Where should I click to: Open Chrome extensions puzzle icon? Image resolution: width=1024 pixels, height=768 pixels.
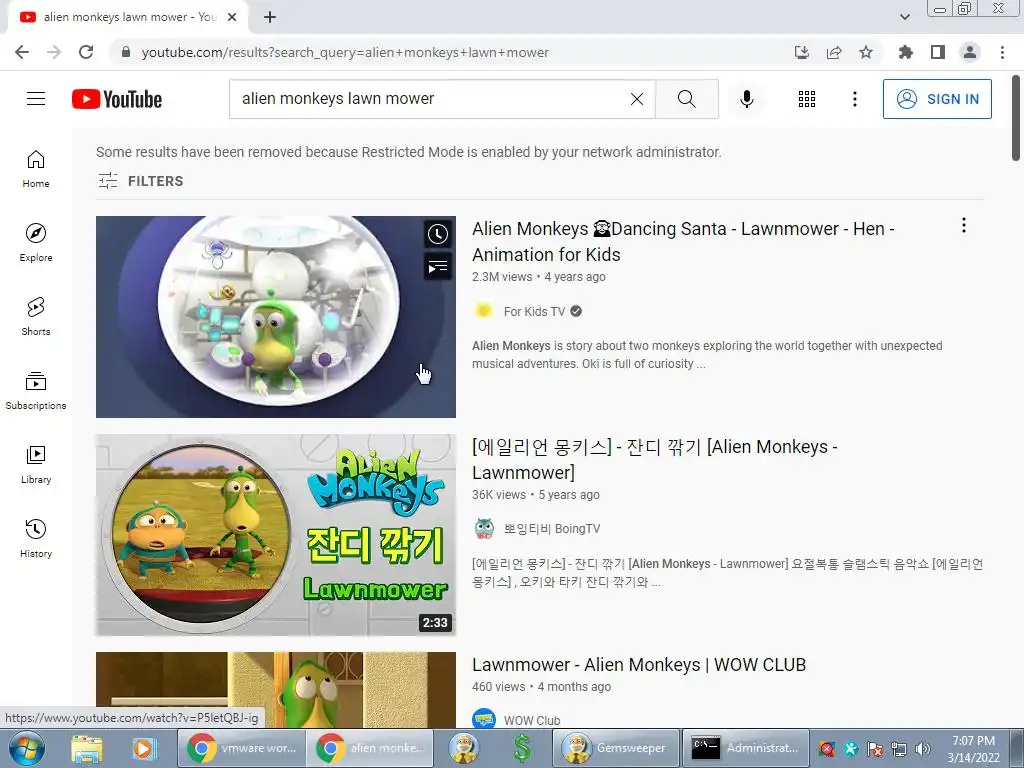[906, 52]
